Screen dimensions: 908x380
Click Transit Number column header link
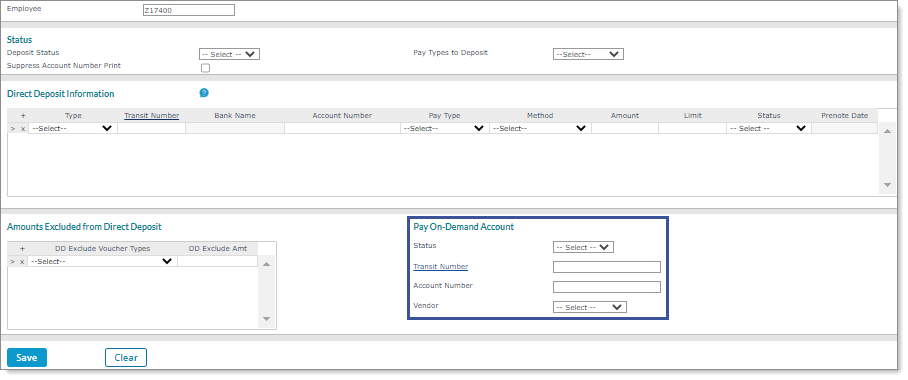152,115
